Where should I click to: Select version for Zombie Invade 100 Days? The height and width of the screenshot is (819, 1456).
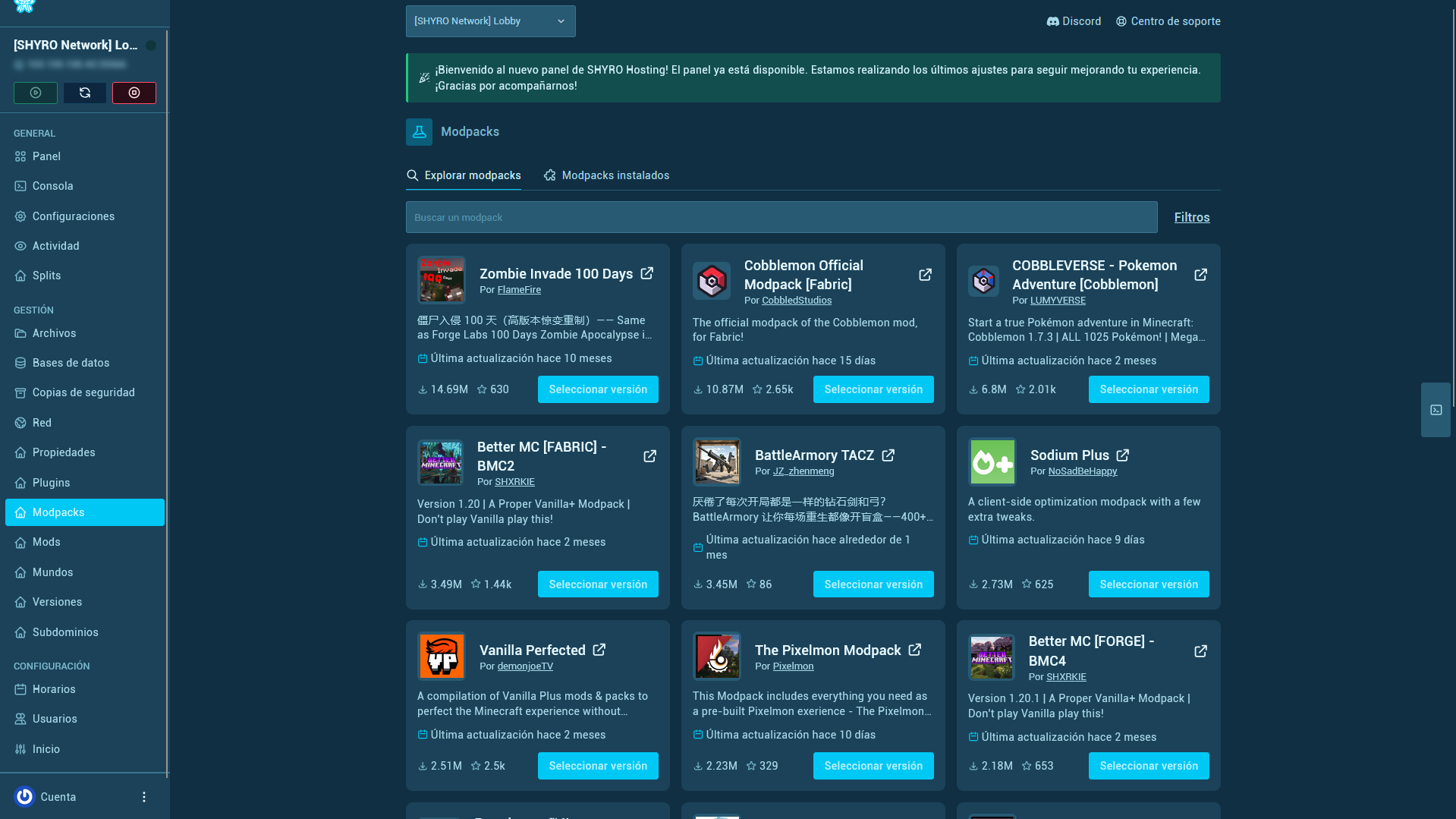tap(598, 389)
